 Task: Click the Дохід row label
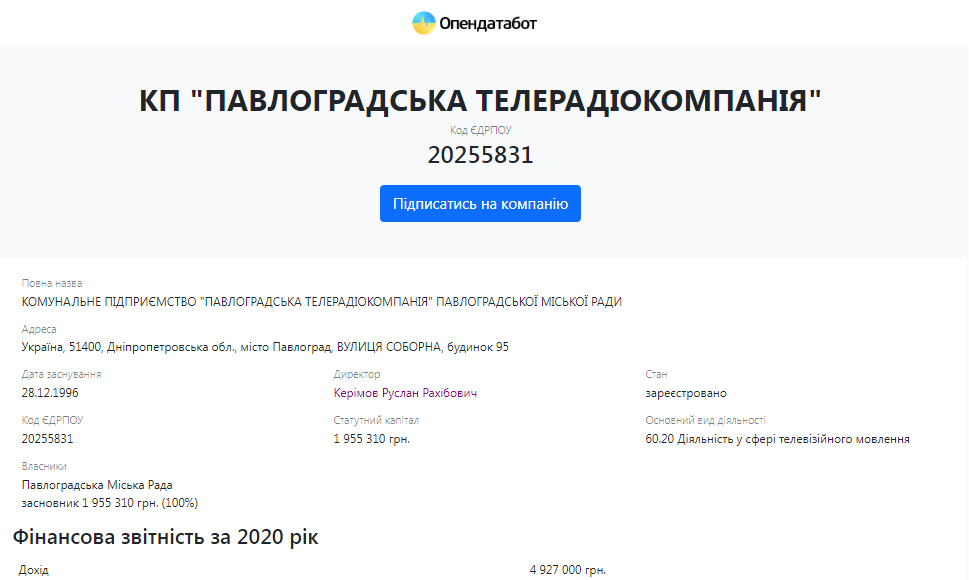(33, 570)
